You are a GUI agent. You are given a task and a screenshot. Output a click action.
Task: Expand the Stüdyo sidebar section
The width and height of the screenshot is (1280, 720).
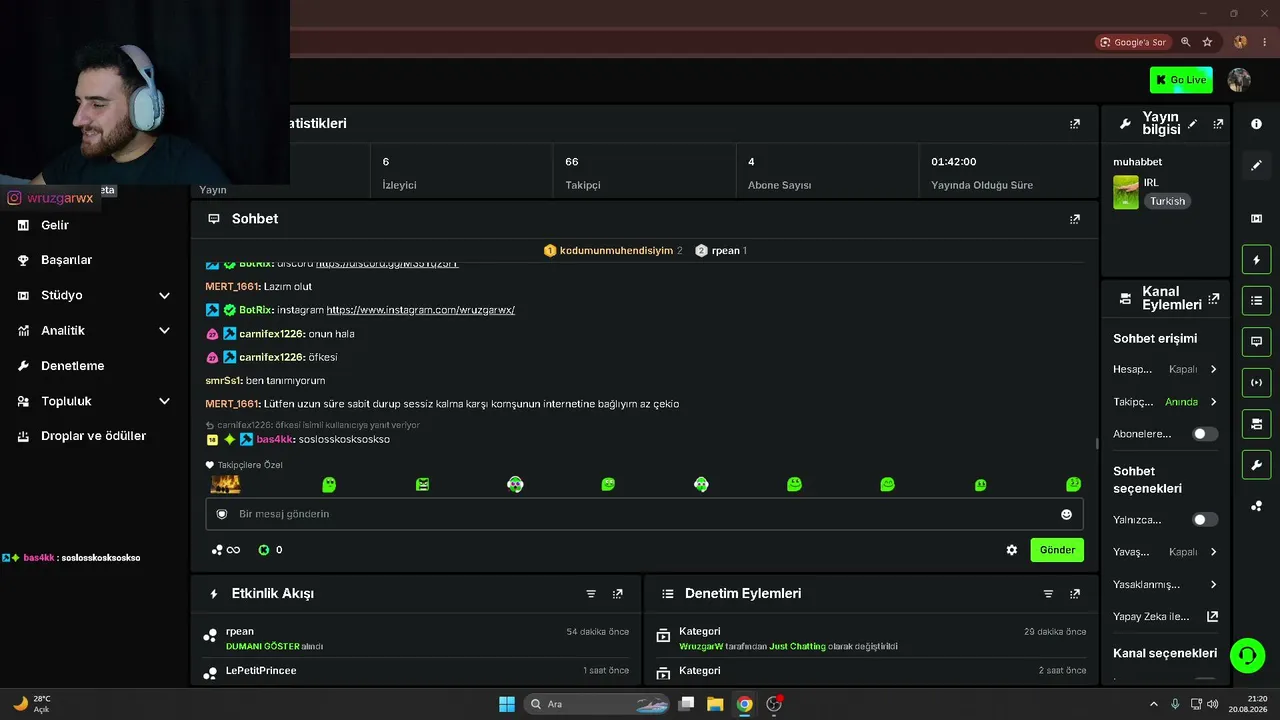(x=165, y=296)
